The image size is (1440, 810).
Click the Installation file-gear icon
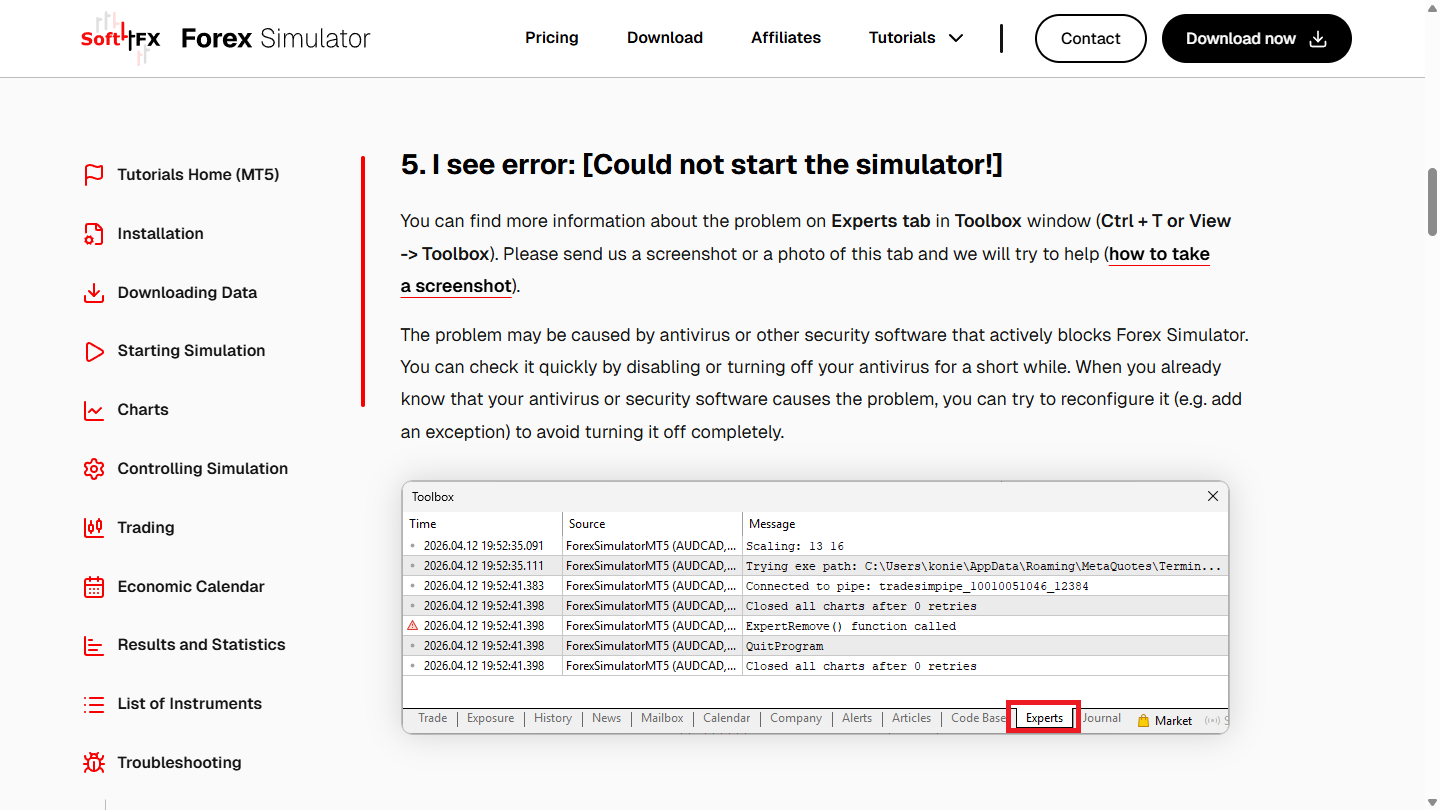[x=94, y=234]
